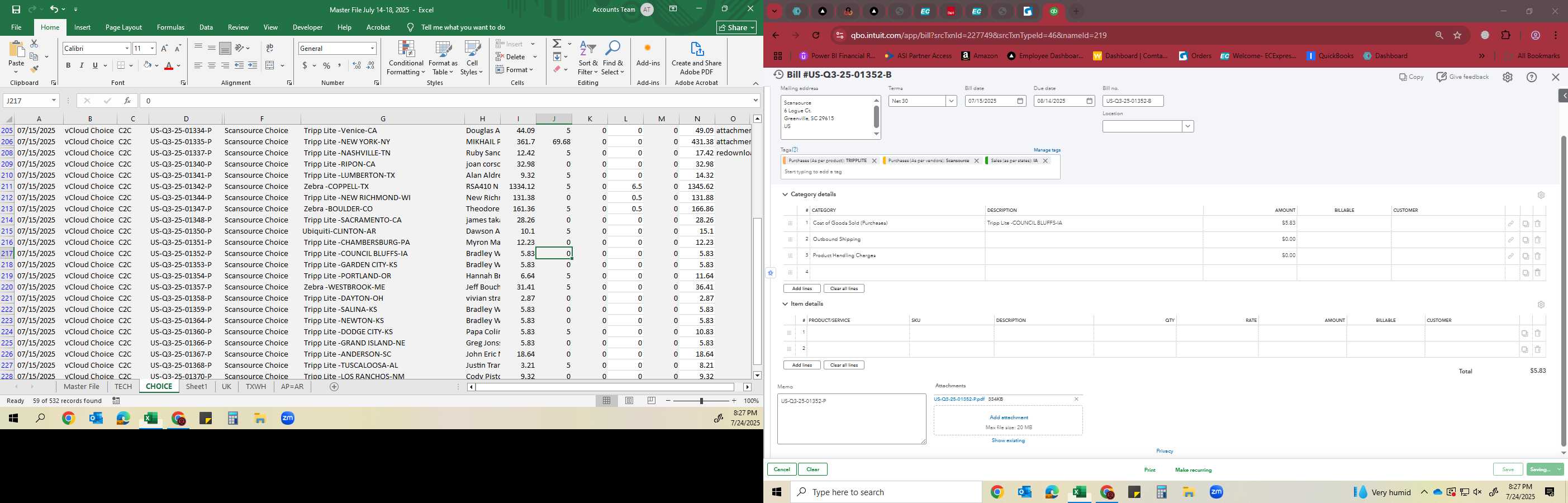Open Find & Select menu

click(613, 59)
